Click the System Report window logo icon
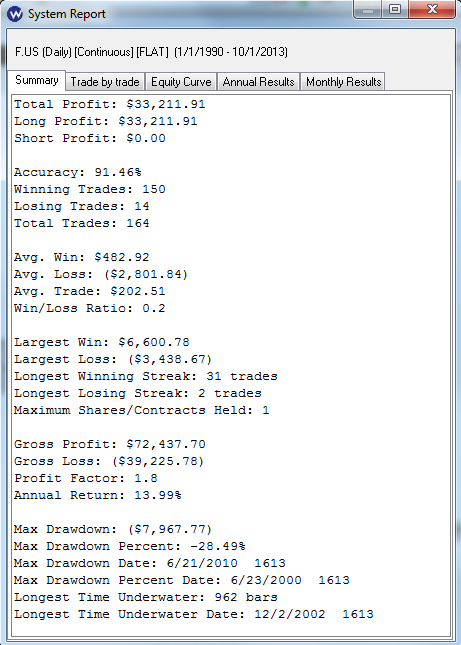 [15, 14]
